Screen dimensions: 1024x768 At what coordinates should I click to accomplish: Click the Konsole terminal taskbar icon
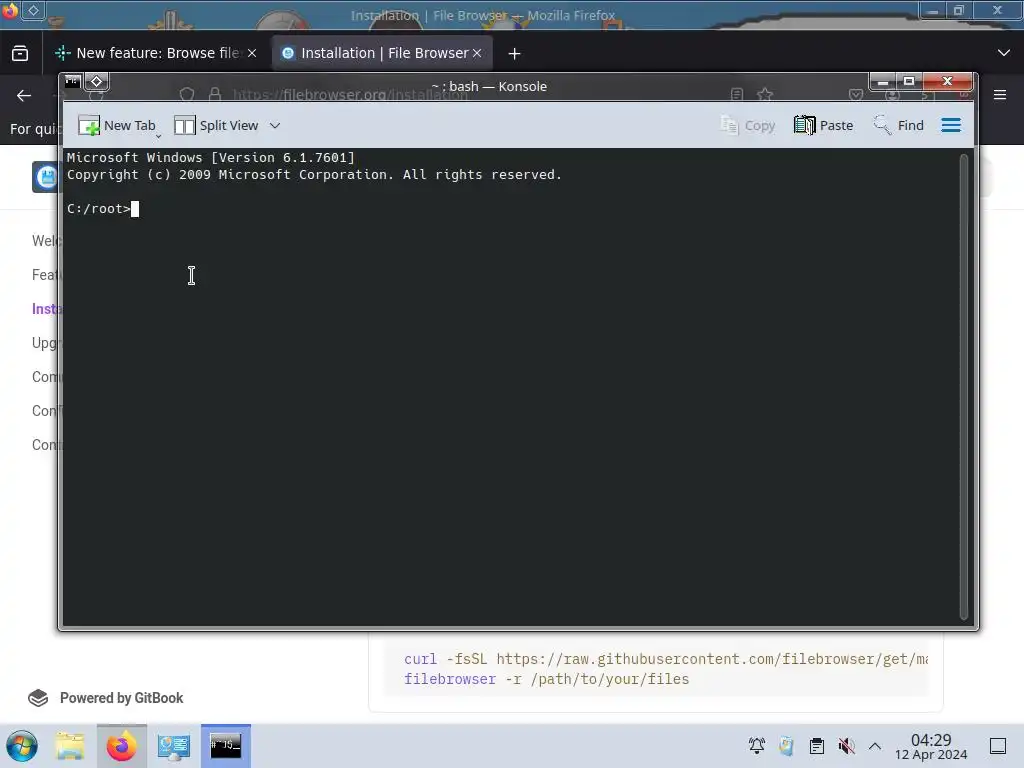point(225,746)
